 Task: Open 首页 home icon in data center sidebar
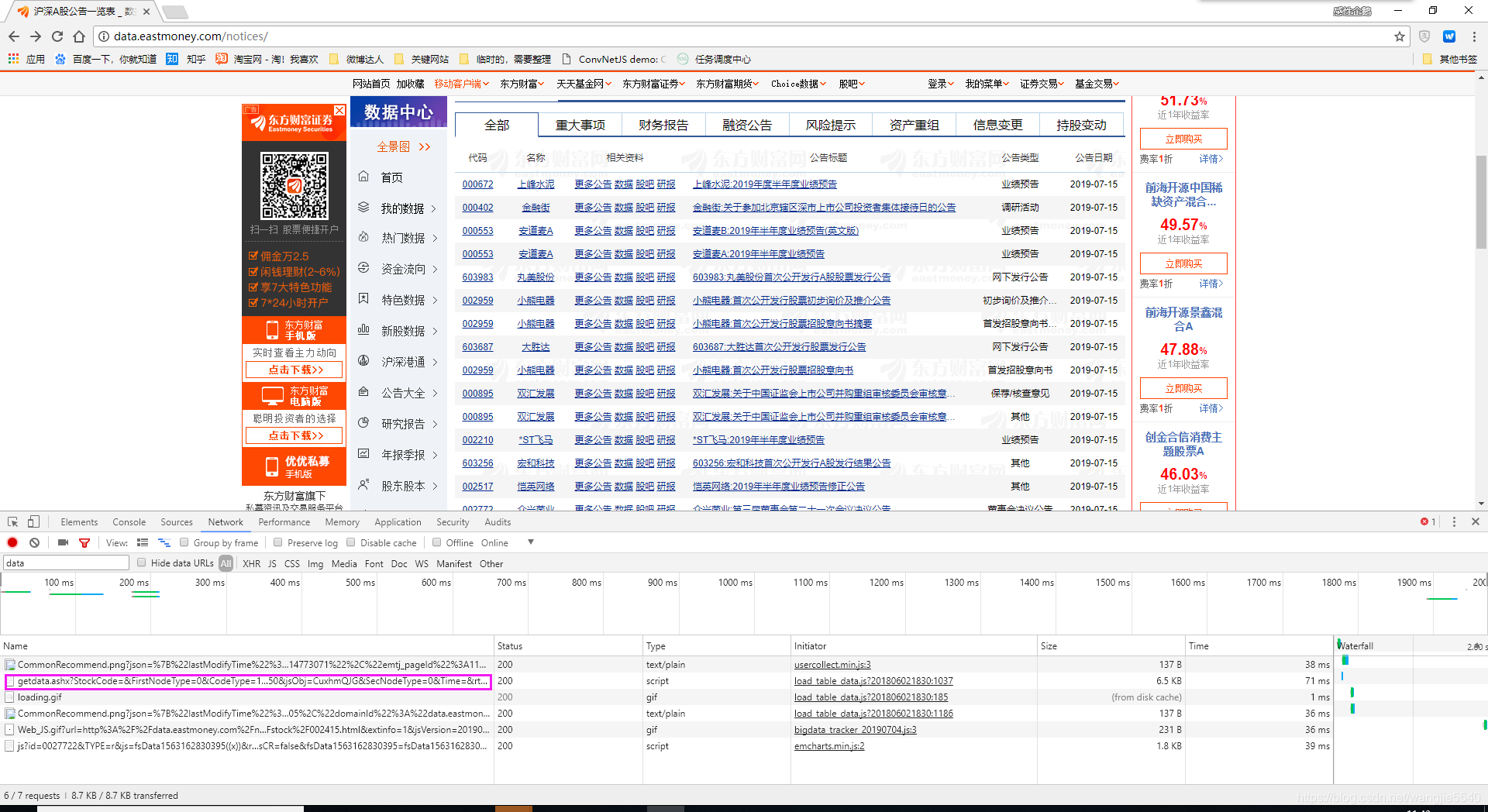tap(363, 177)
